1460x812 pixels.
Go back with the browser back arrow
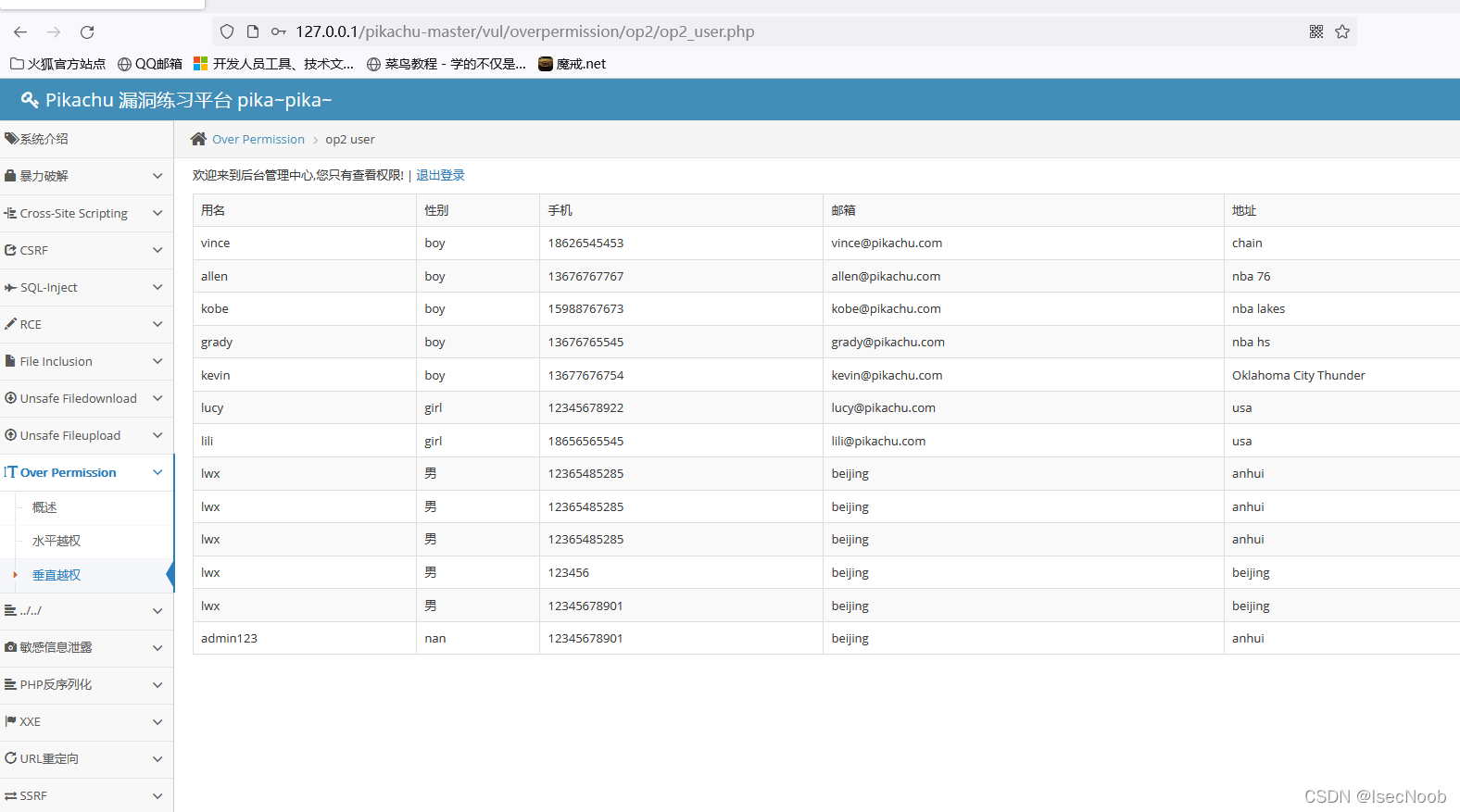[x=20, y=31]
